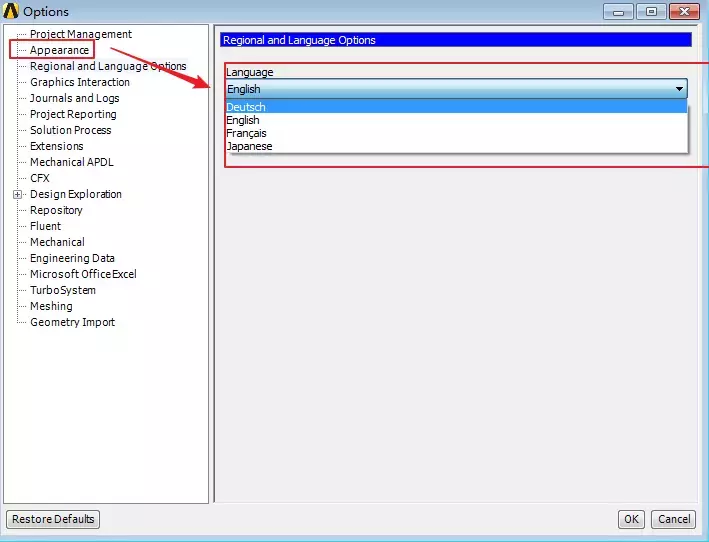
Task: Close the Options dialog
Action: point(684,12)
